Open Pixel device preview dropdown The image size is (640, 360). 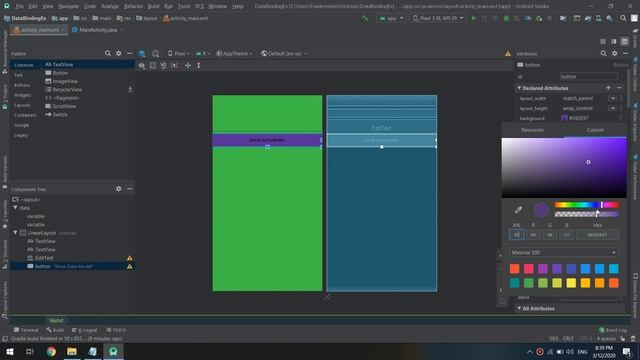[x=178, y=53]
